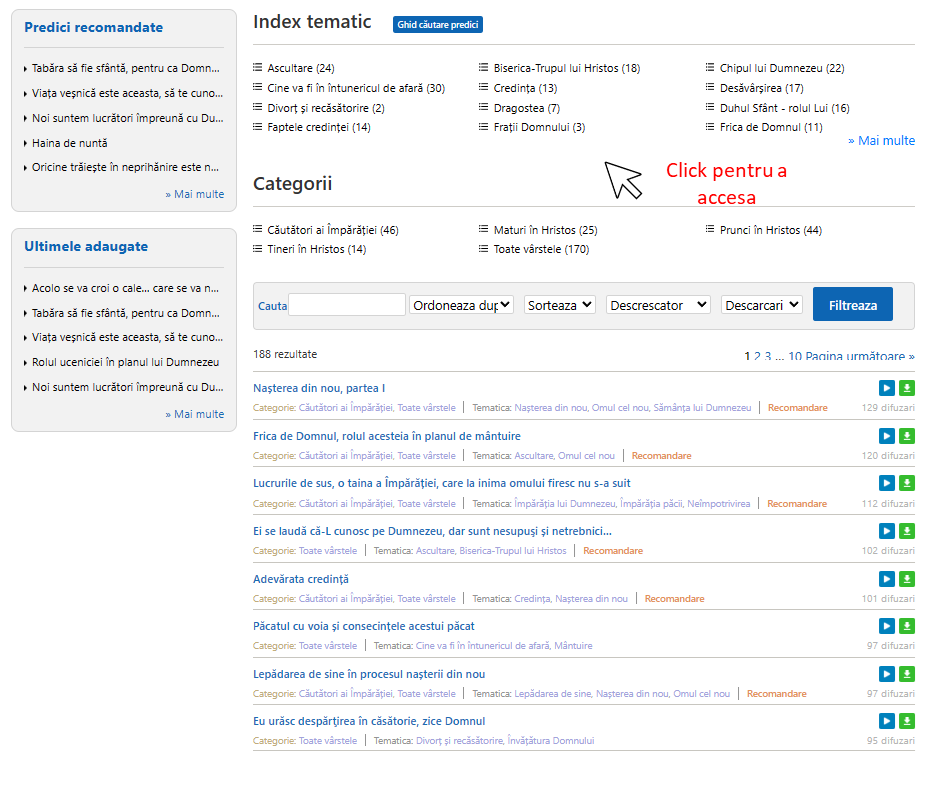Download "Nașterea din nou, partea I"

pyautogui.click(x=907, y=388)
